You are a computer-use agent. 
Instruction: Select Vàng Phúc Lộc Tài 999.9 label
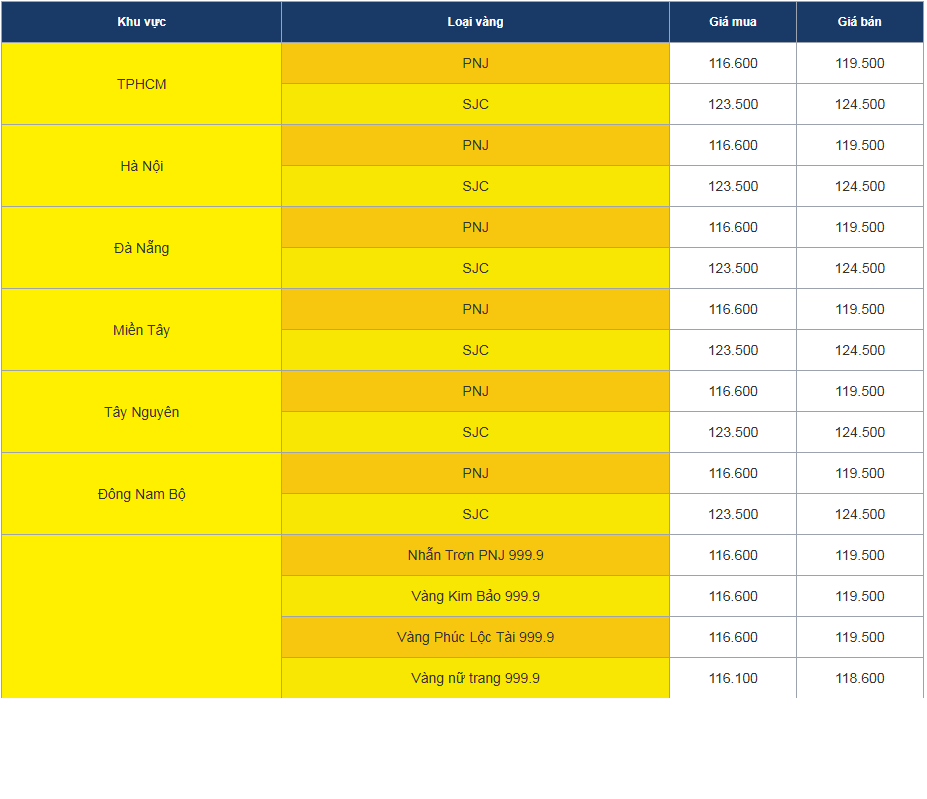[x=475, y=637]
